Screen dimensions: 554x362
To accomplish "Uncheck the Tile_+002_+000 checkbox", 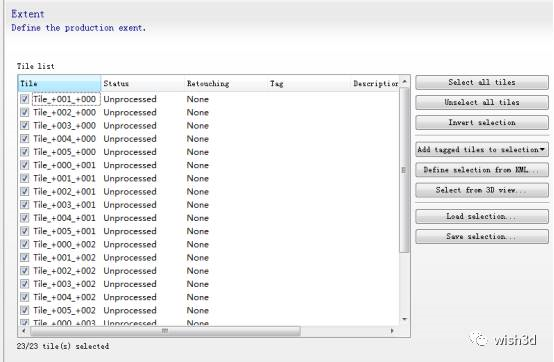I will [x=24, y=112].
